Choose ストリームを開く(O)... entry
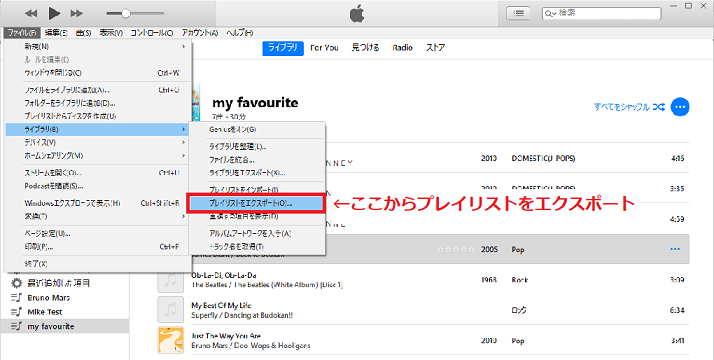The width and height of the screenshot is (714, 360). coord(98,173)
